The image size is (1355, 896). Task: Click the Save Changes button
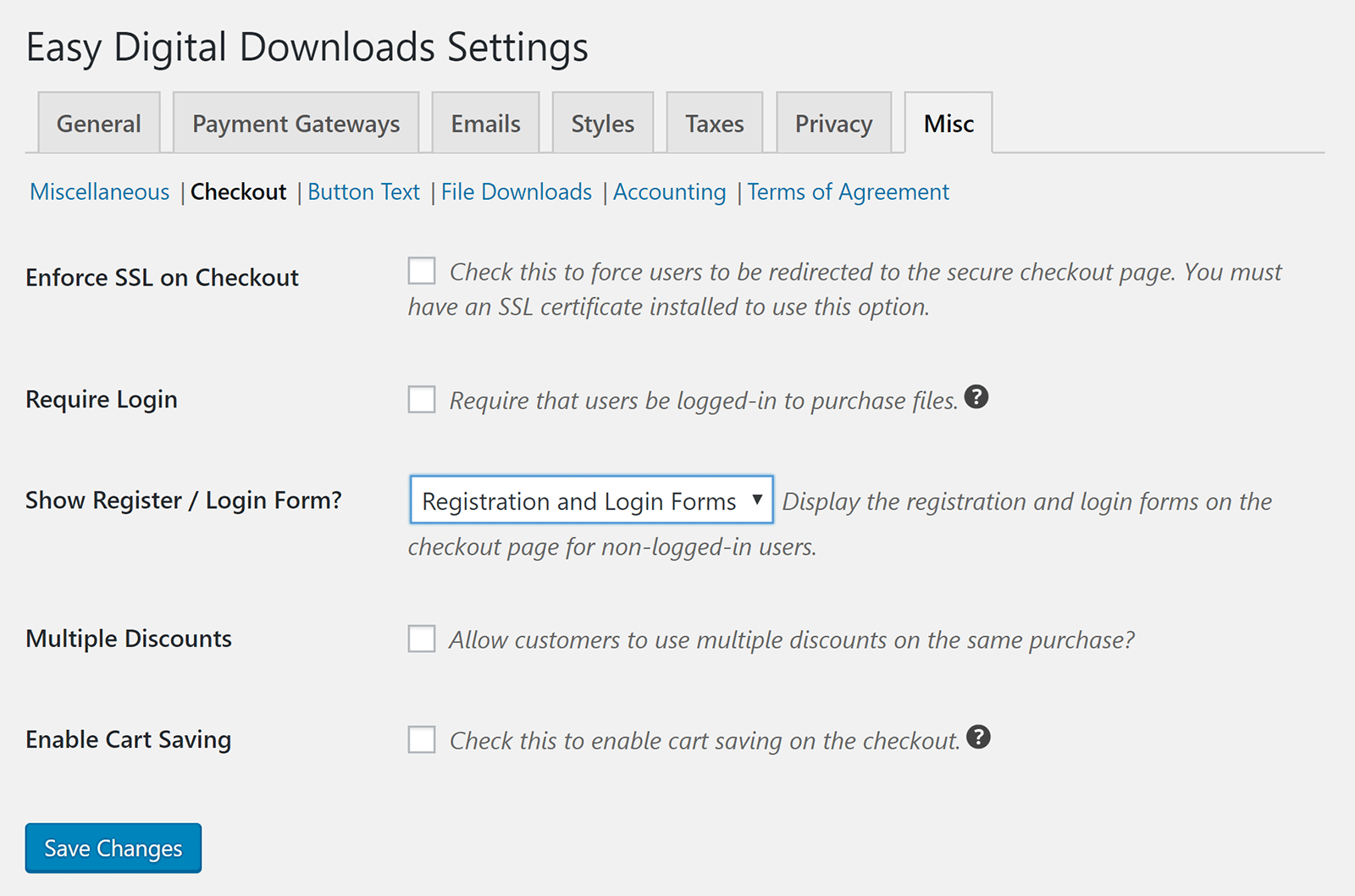click(x=113, y=848)
